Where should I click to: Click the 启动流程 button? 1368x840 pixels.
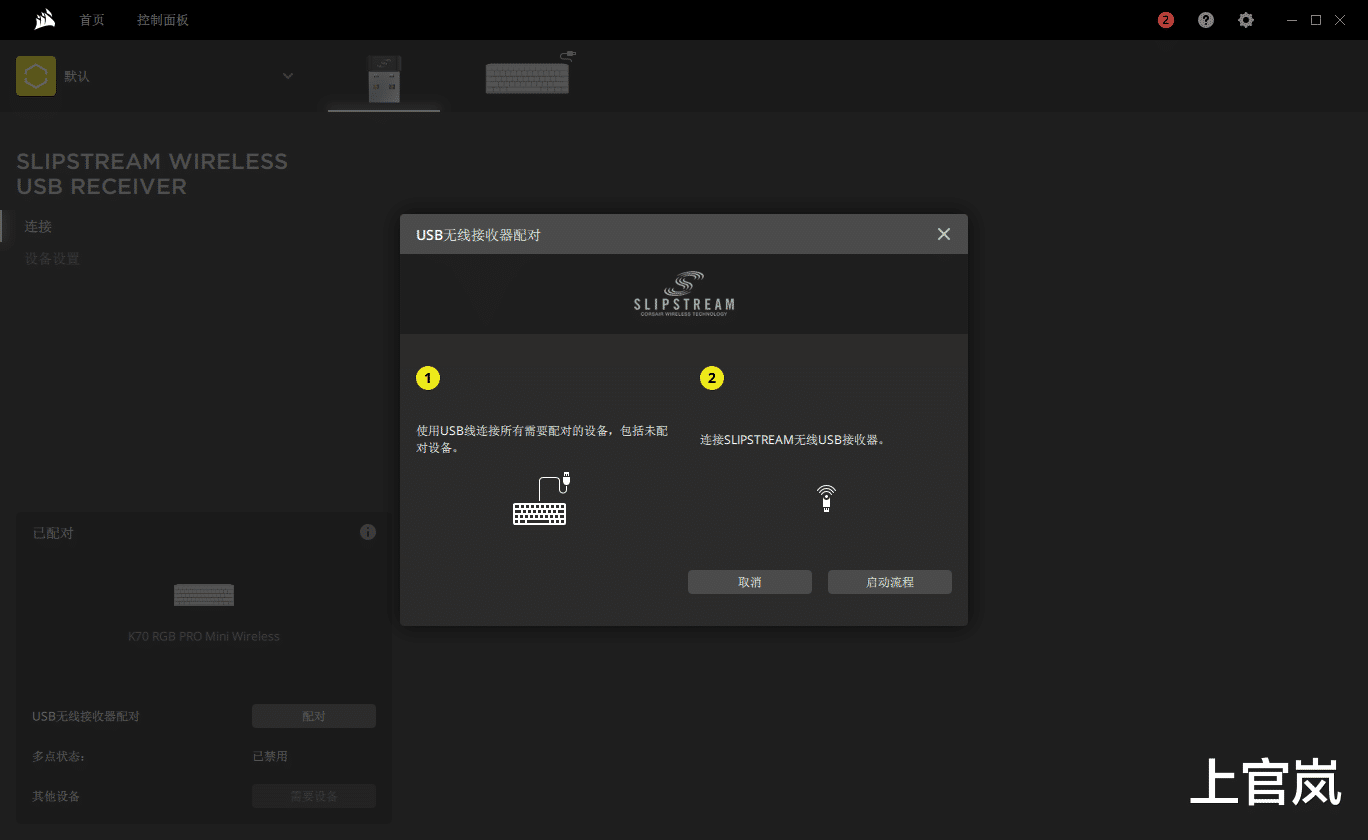coord(890,582)
